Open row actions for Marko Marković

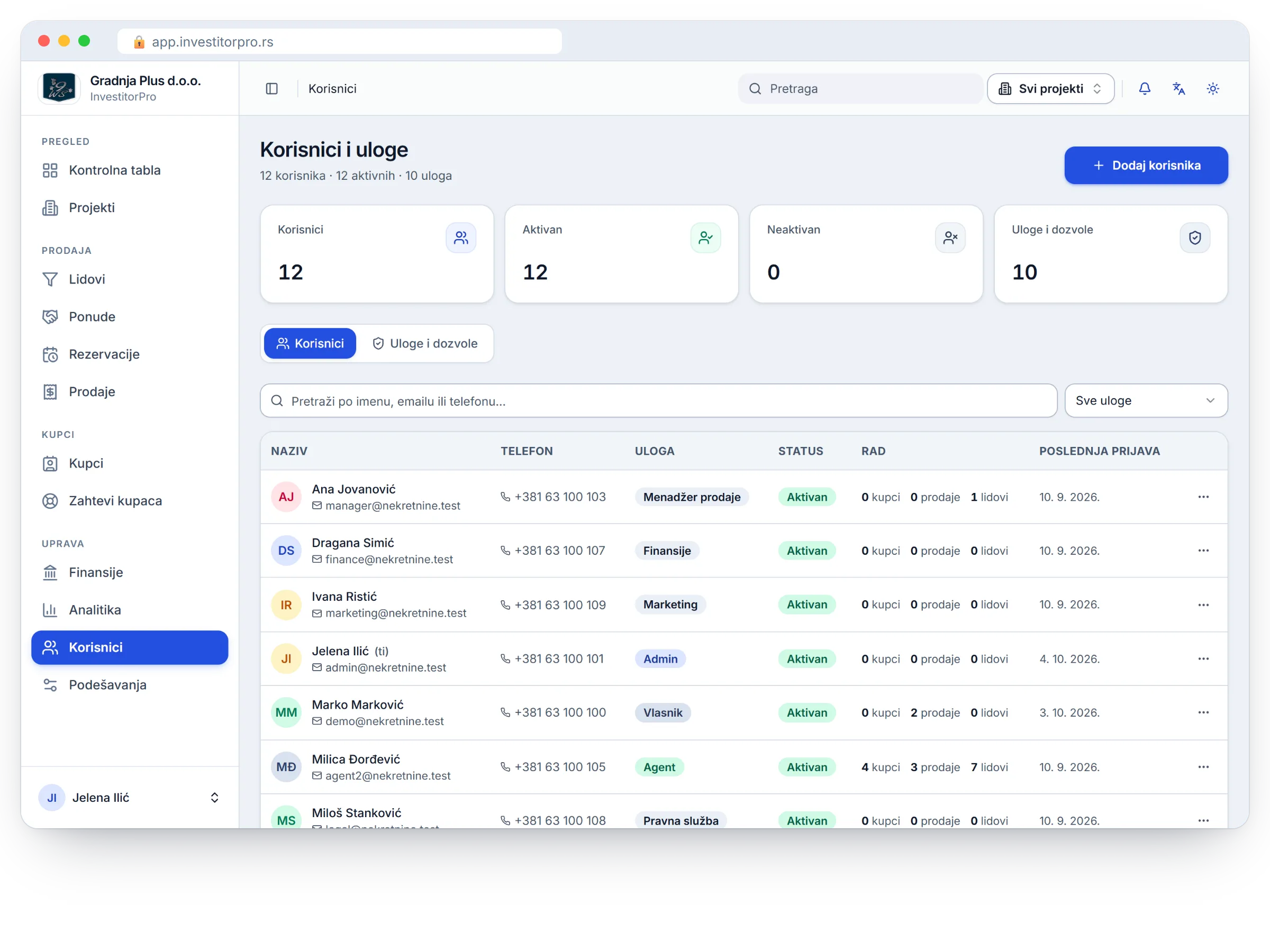coord(1203,713)
